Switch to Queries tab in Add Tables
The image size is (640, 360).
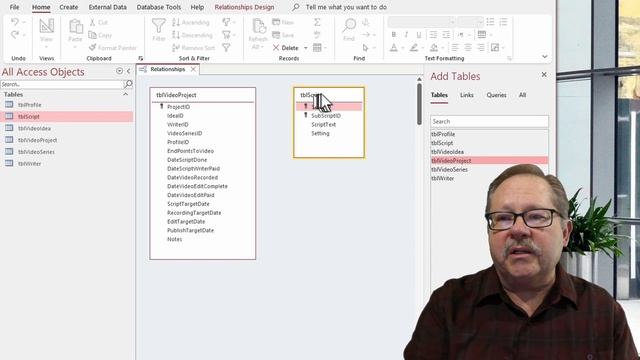[496, 95]
